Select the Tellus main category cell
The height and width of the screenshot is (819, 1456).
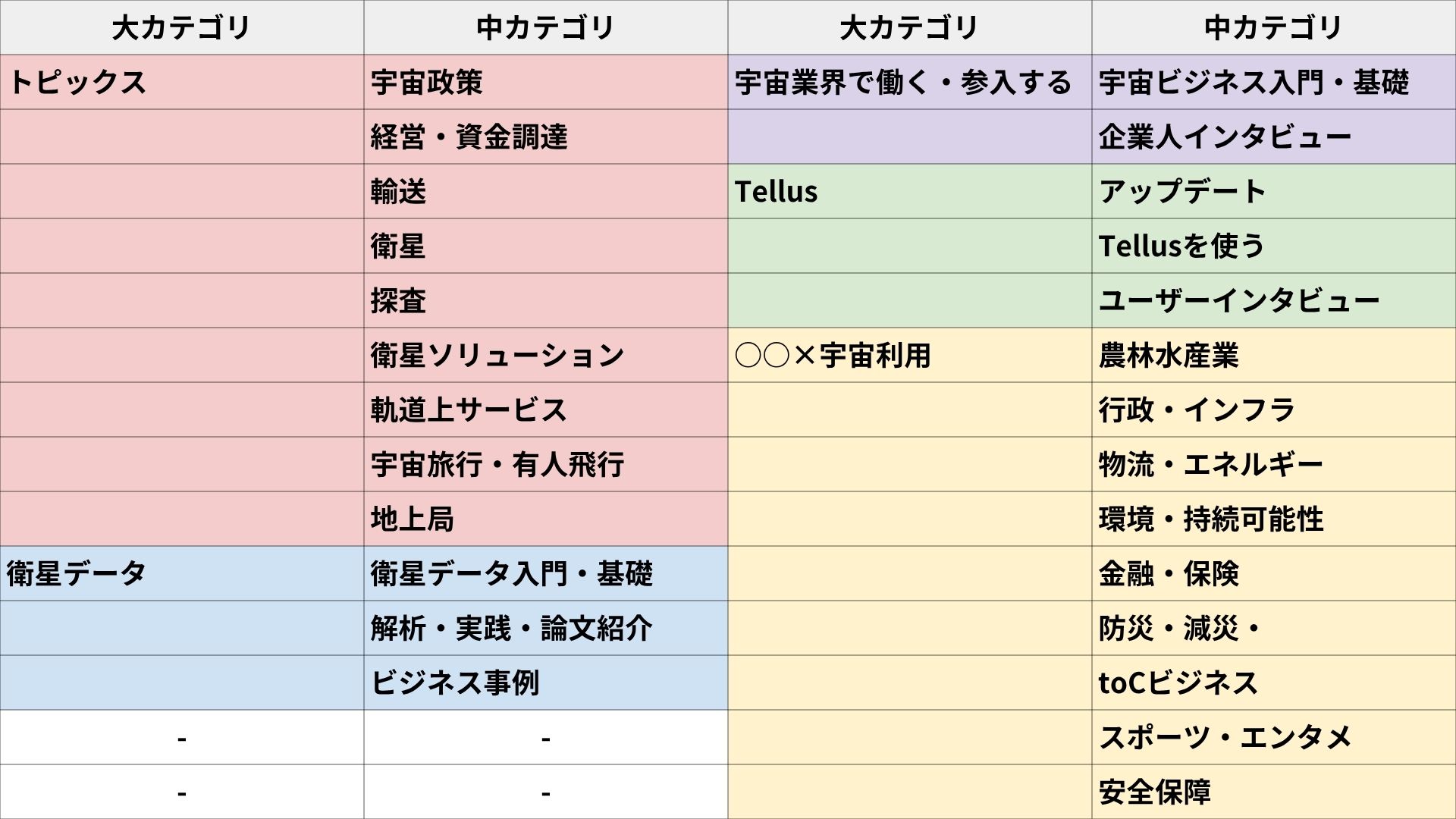pos(910,191)
